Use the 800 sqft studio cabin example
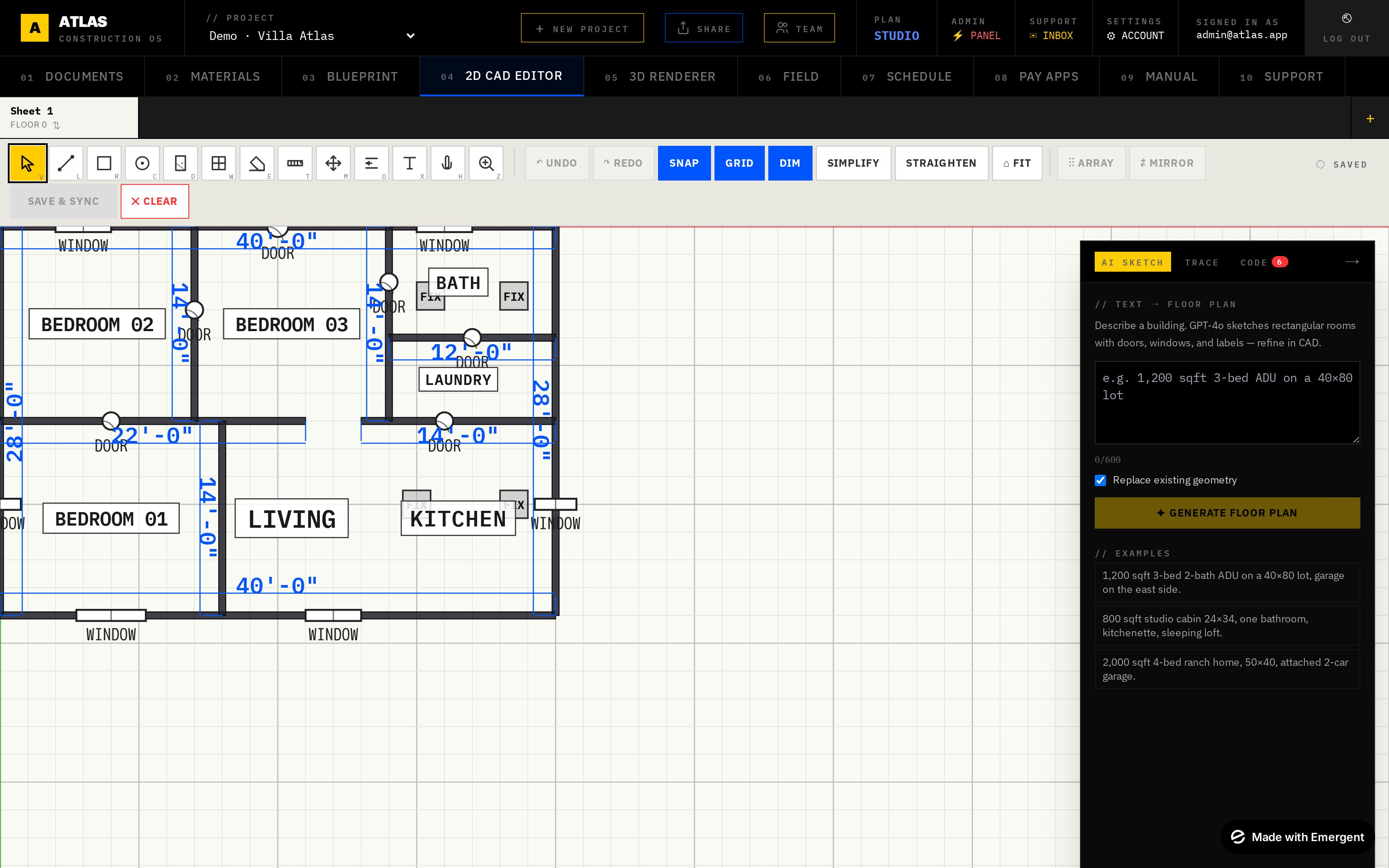1389x868 pixels. (x=1227, y=626)
